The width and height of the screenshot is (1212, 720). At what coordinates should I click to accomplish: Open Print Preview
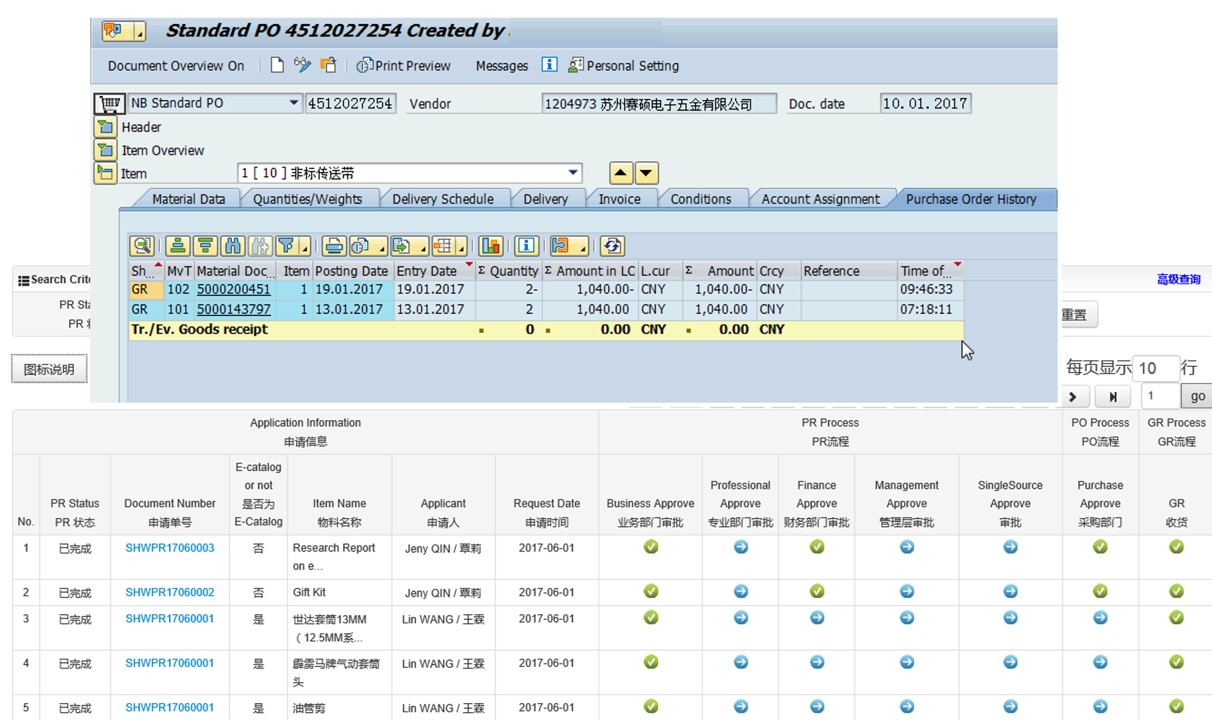click(x=404, y=66)
